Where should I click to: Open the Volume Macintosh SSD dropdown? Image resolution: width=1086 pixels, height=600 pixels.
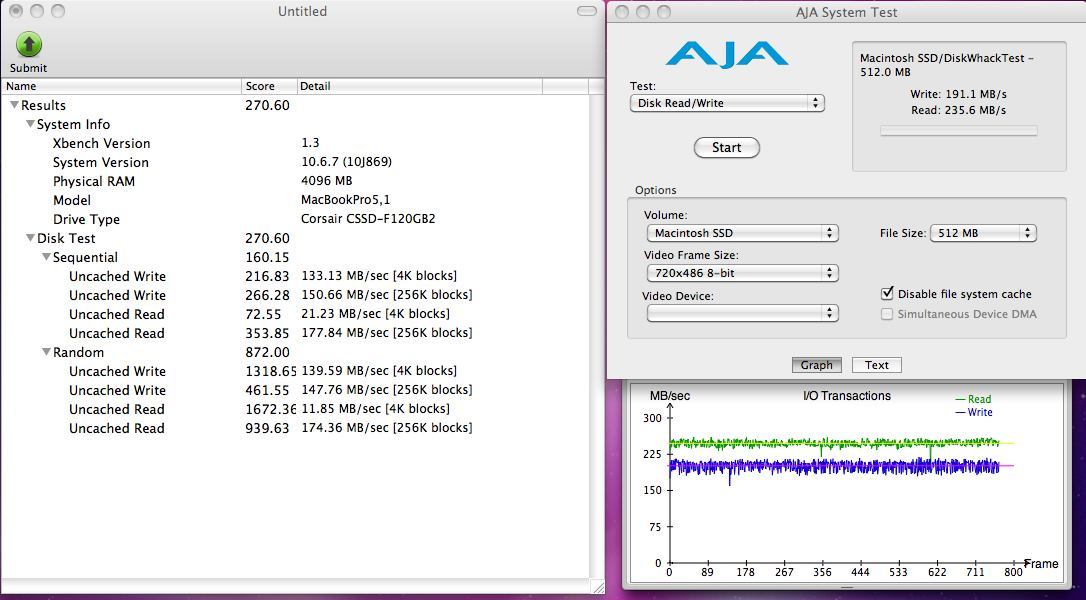(742, 233)
